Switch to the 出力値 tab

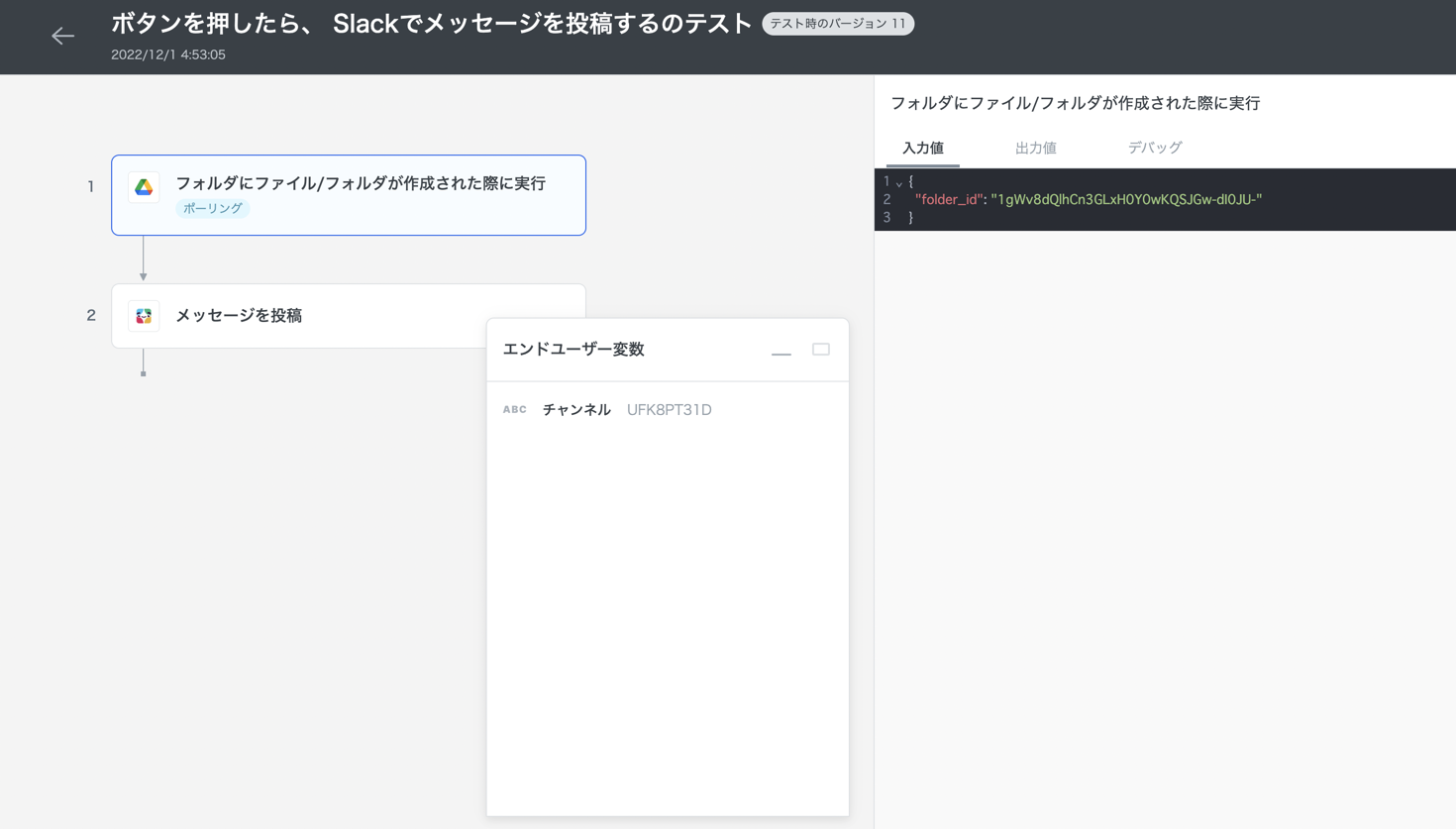click(x=1035, y=149)
